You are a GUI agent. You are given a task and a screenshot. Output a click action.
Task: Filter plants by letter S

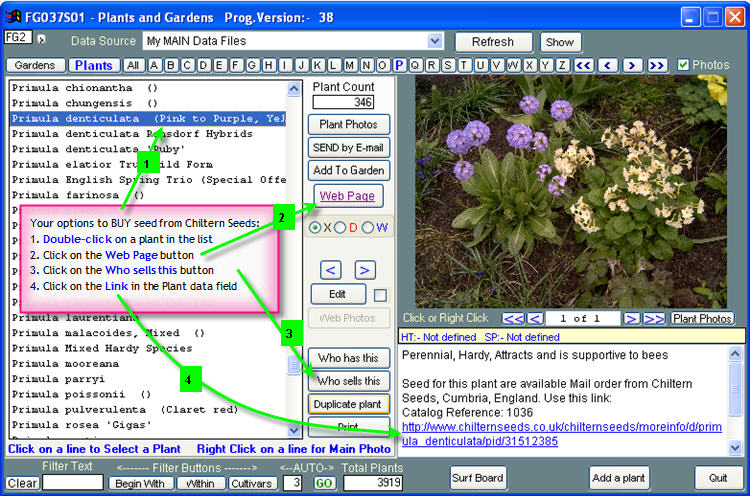point(448,65)
